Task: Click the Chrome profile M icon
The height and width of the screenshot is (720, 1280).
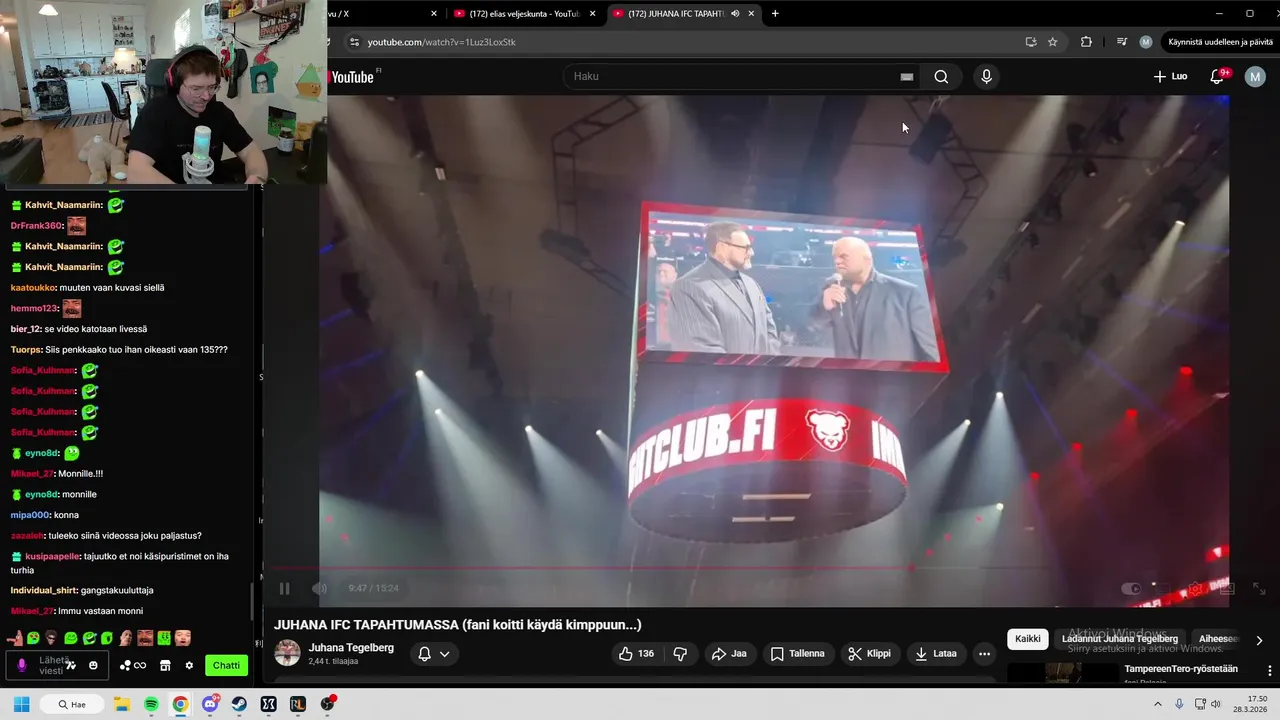Action: pyautogui.click(x=1146, y=42)
